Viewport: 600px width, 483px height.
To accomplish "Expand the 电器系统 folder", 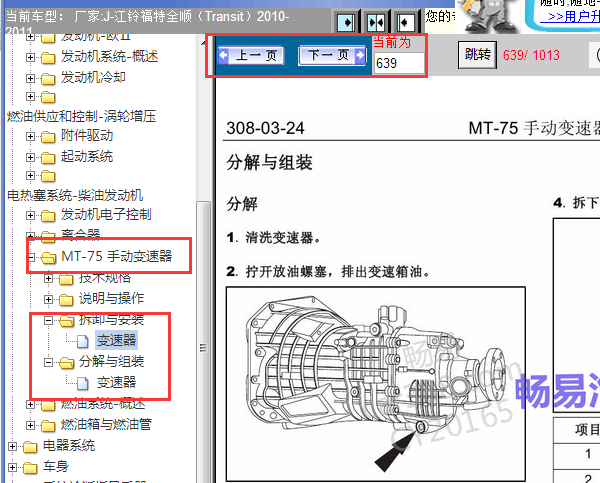I will point(12,446).
